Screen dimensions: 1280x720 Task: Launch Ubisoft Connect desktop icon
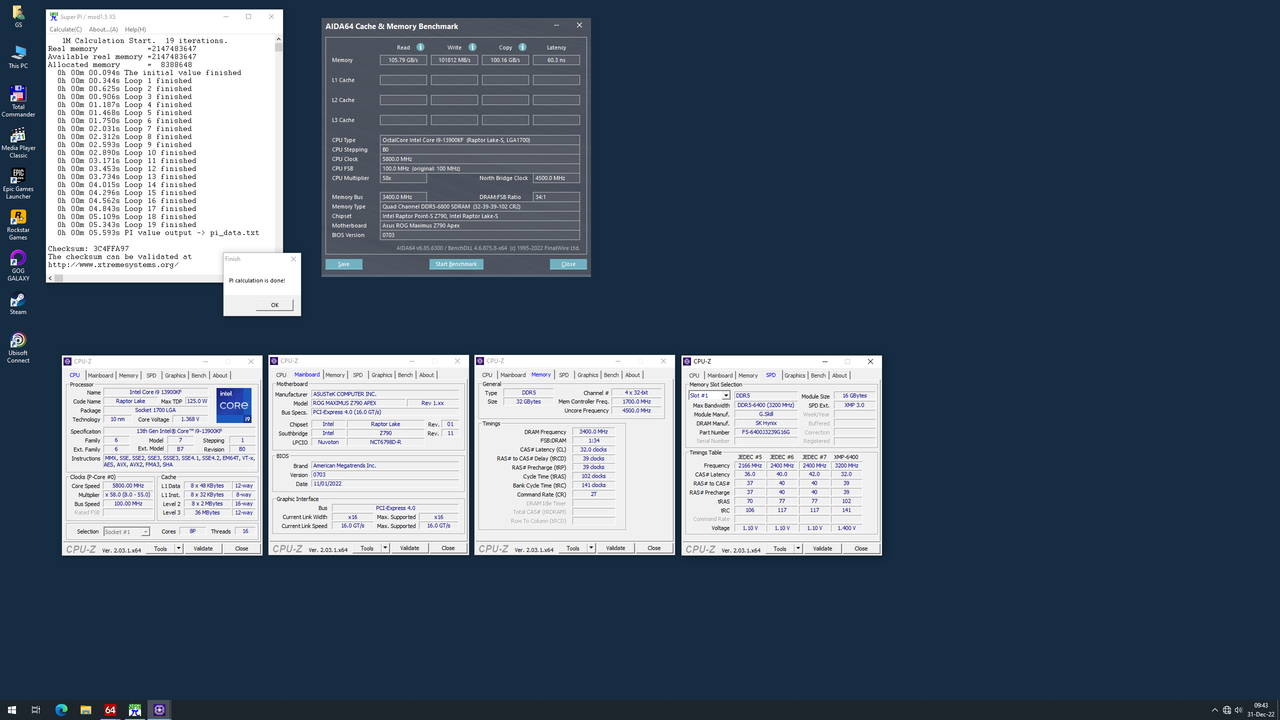18,347
